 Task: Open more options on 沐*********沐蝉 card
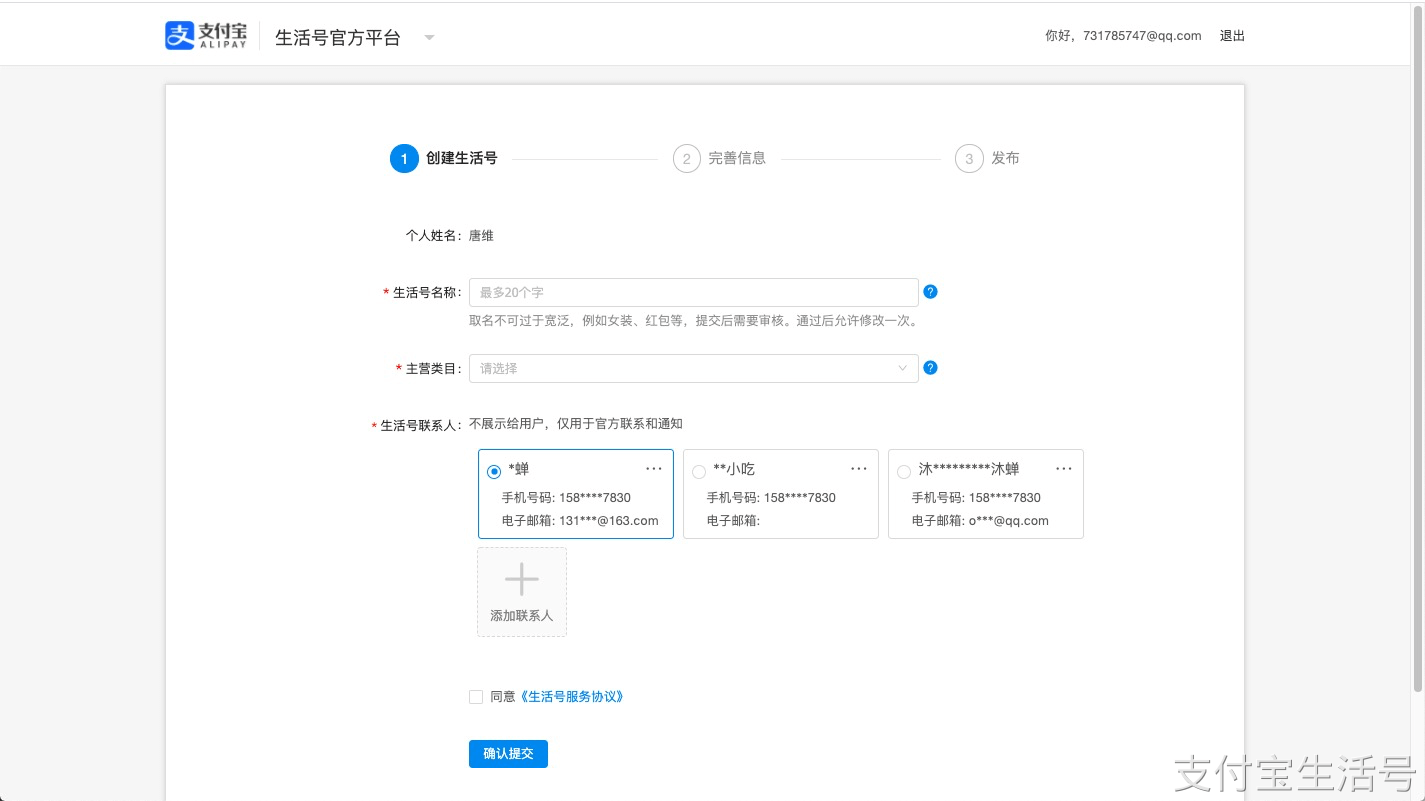(x=1064, y=469)
